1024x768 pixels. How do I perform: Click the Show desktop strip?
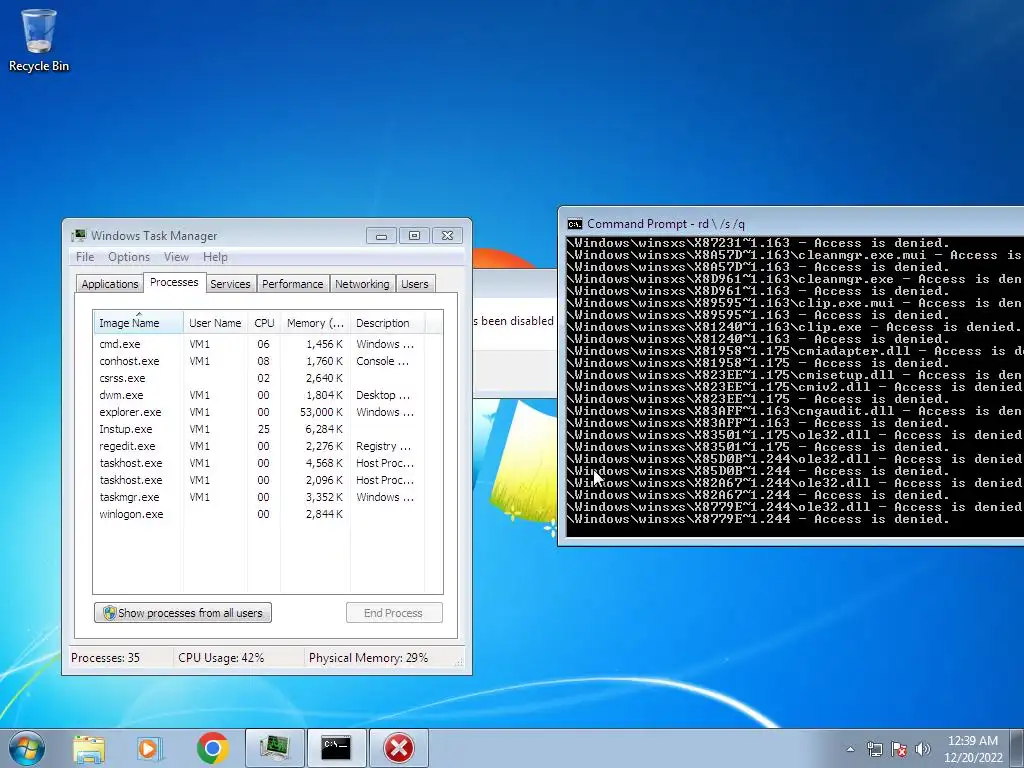pyautogui.click(x=1017, y=749)
